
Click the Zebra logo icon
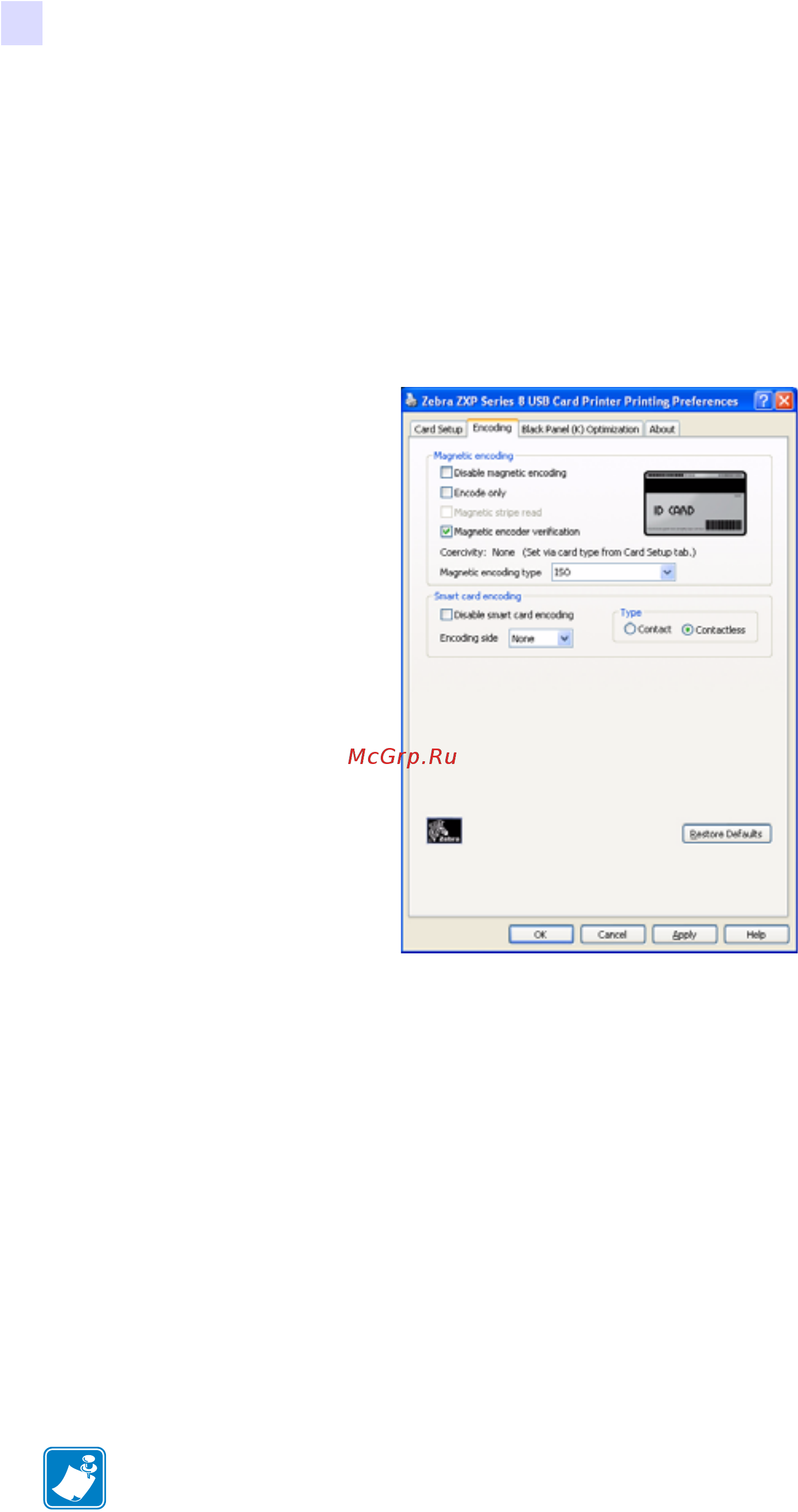(x=444, y=831)
